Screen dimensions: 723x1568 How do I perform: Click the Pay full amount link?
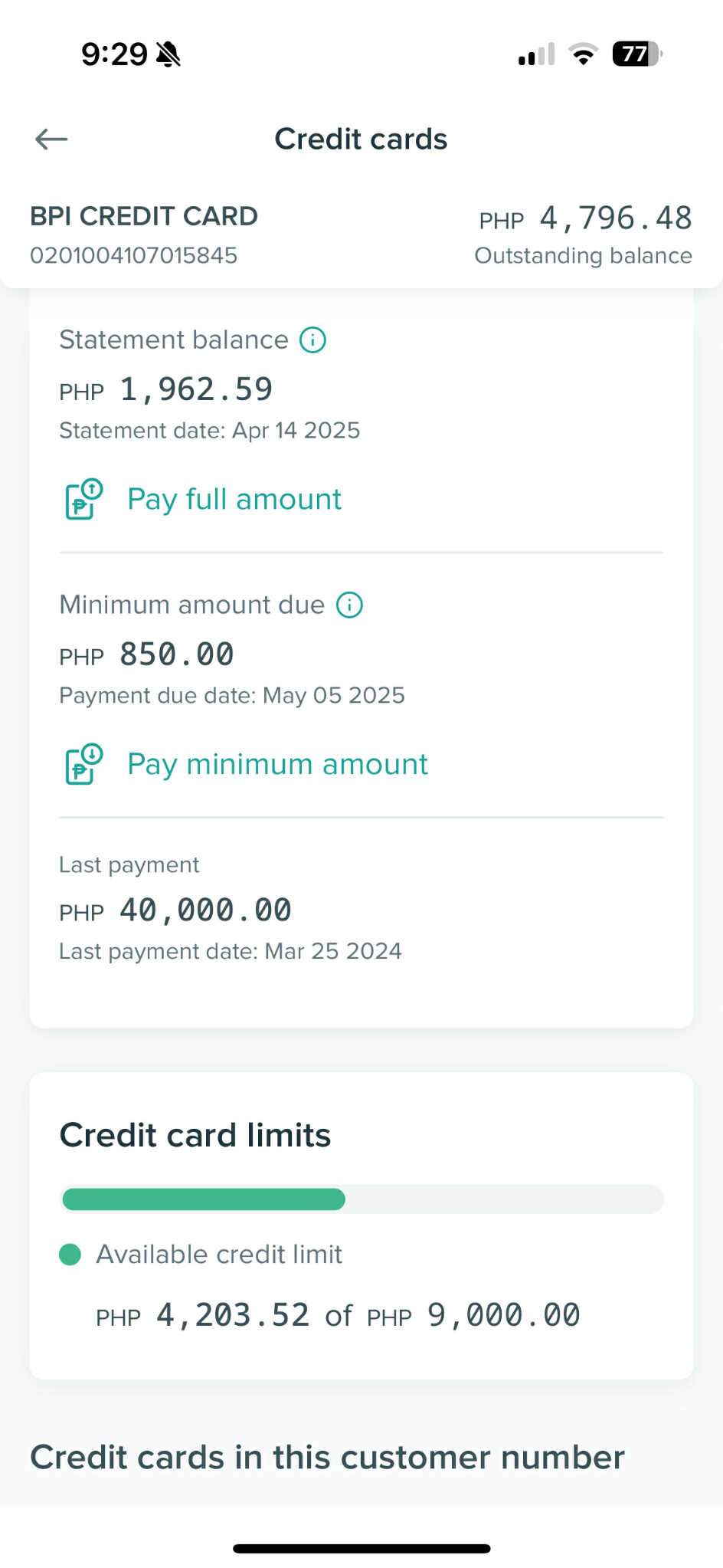pyautogui.click(x=234, y=499)
